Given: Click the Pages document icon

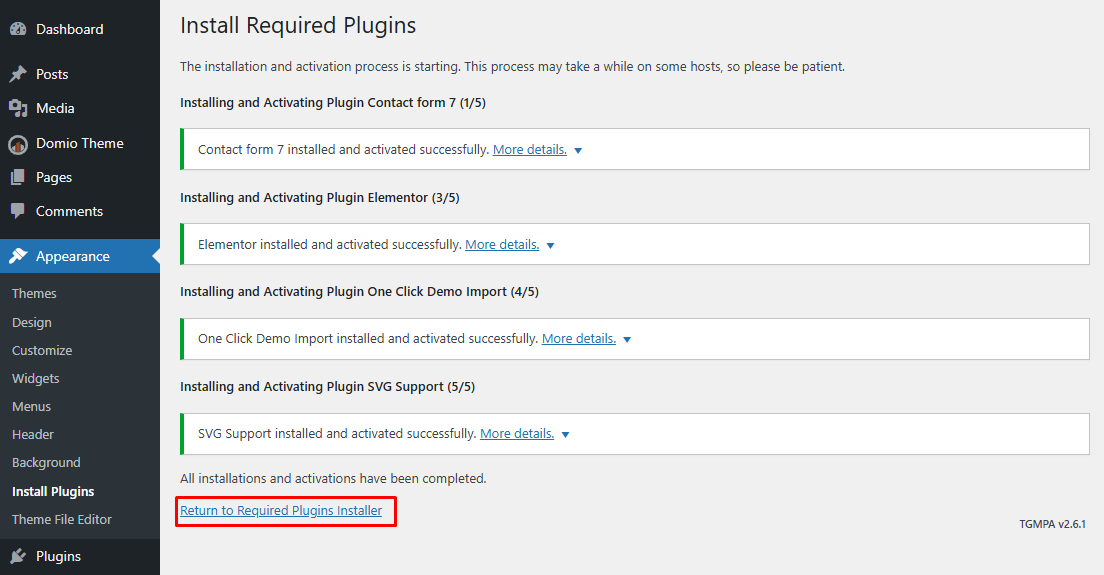Looking at the screenshot, I should pyautogui.click(x=18, y=177).
